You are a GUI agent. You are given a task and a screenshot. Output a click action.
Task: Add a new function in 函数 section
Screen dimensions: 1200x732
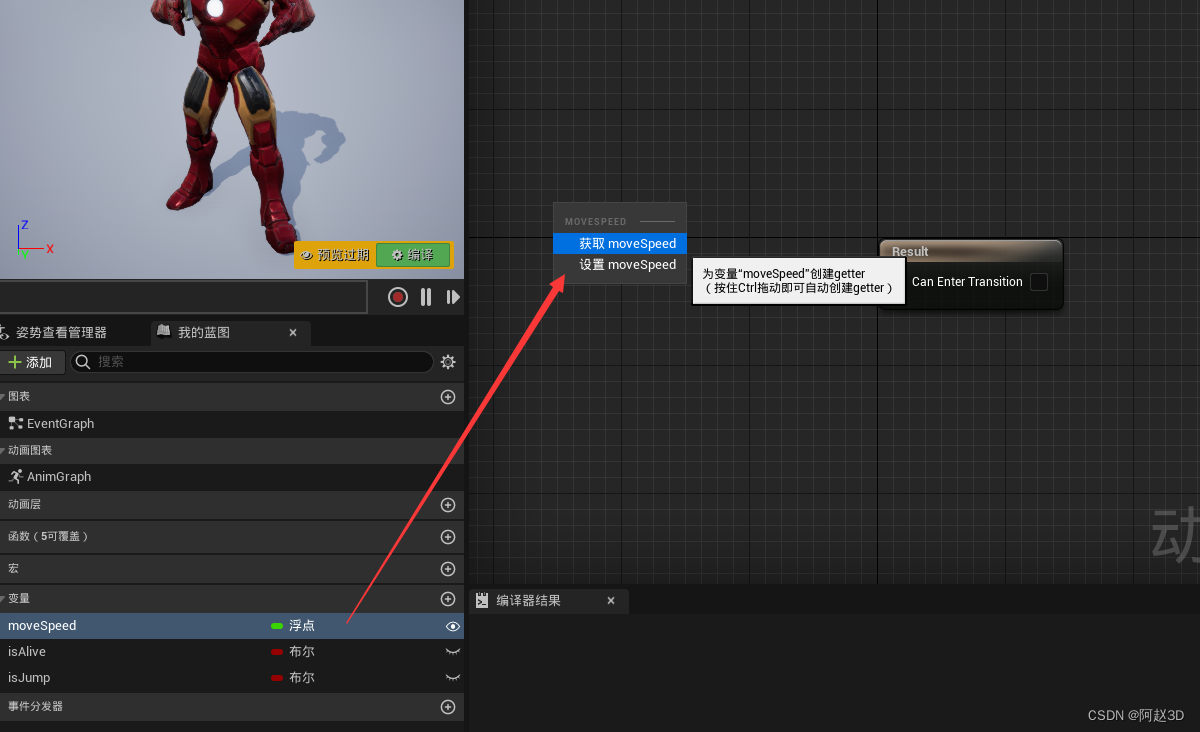coord(448,537)
